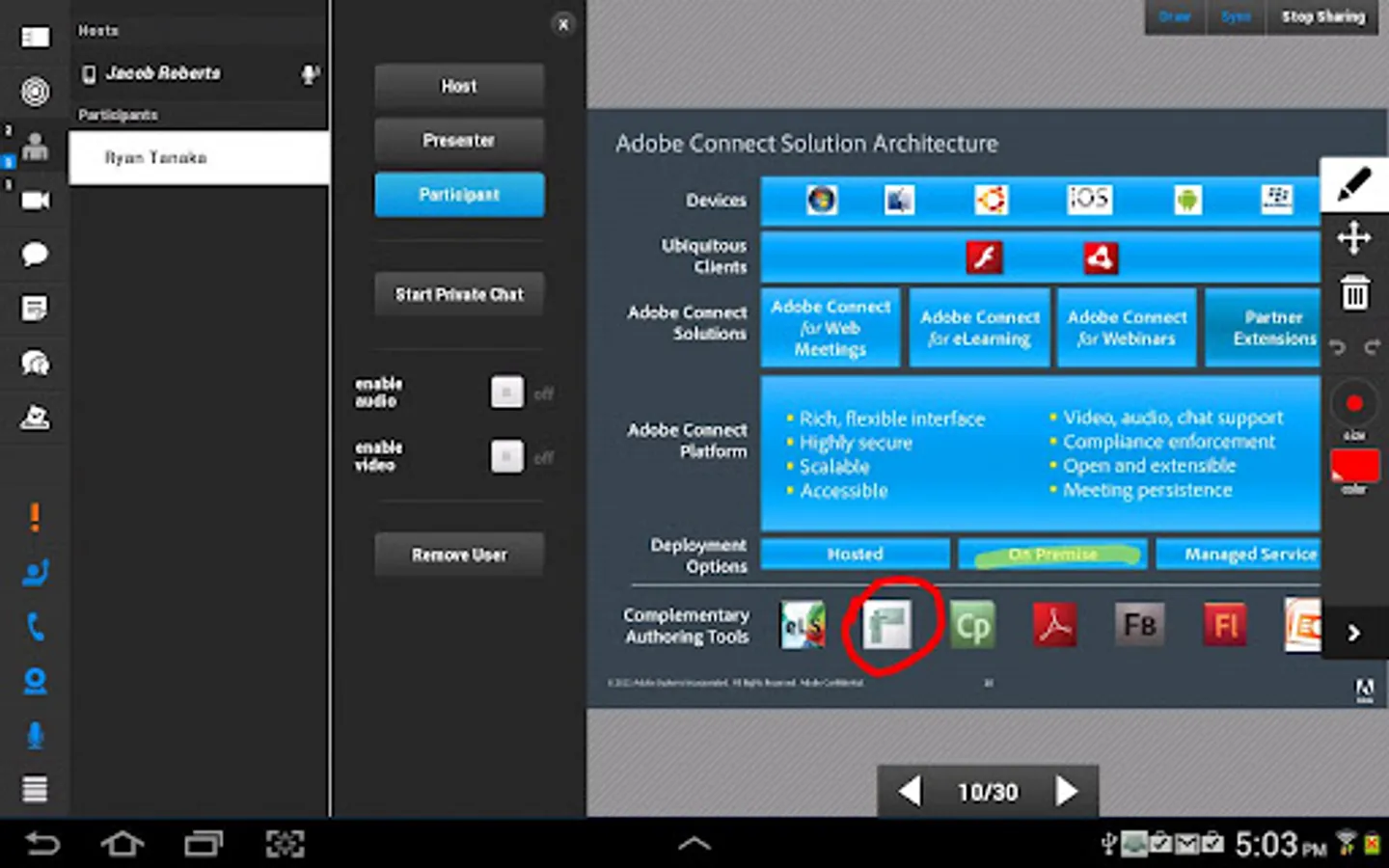Open the poll ballot icon in sidebar
The height and width of the screenshot is (868, 1389).
coord(36,417)
